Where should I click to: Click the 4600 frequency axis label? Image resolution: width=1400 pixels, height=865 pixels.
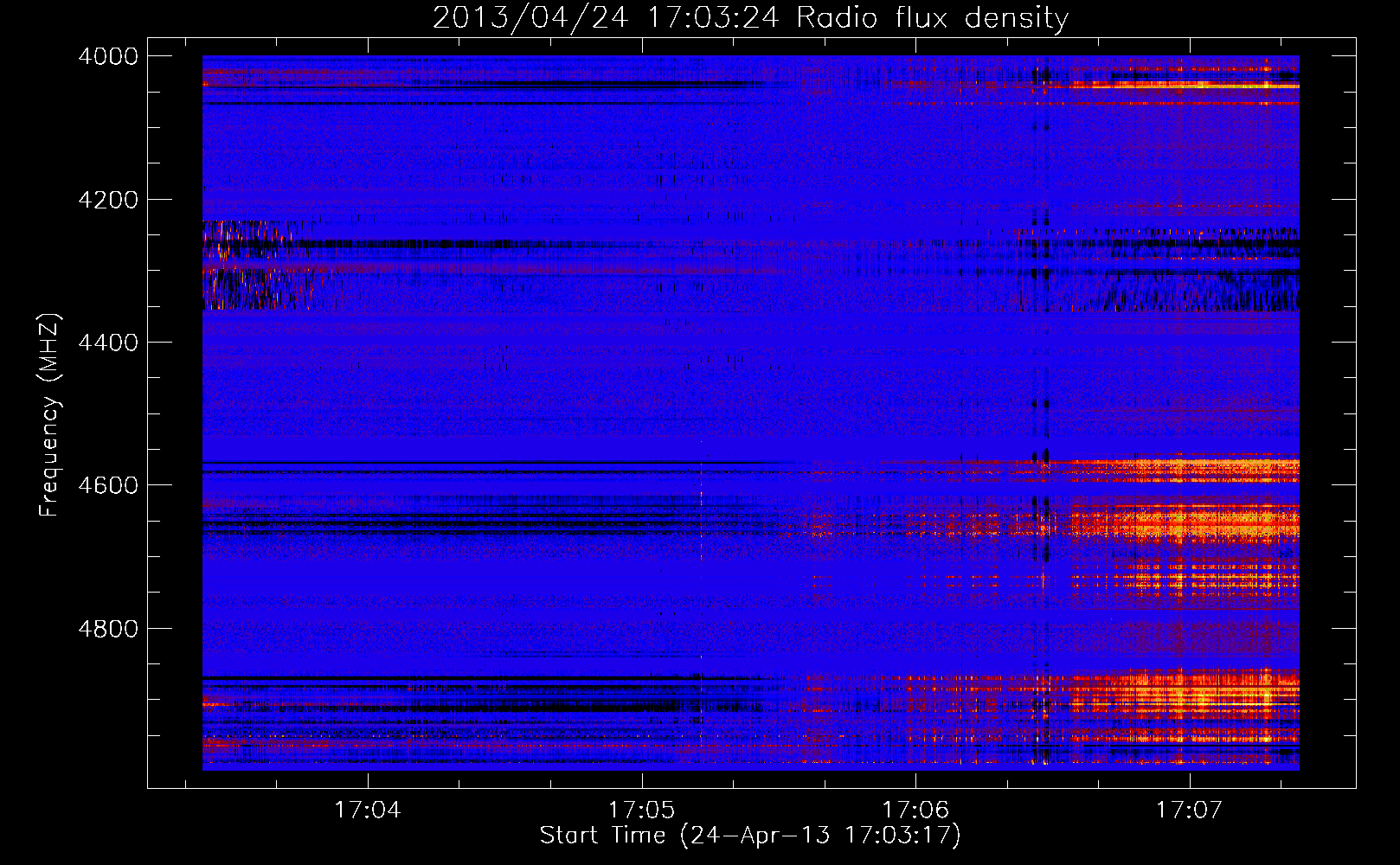[x=108, y=485]
